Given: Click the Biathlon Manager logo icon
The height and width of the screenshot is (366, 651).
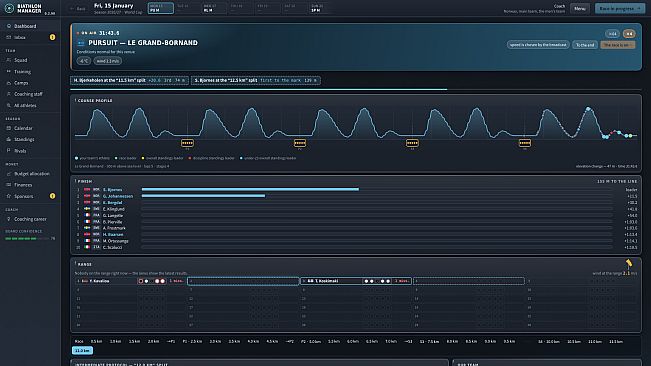Looking at the screenshot, I should [9, 8].
